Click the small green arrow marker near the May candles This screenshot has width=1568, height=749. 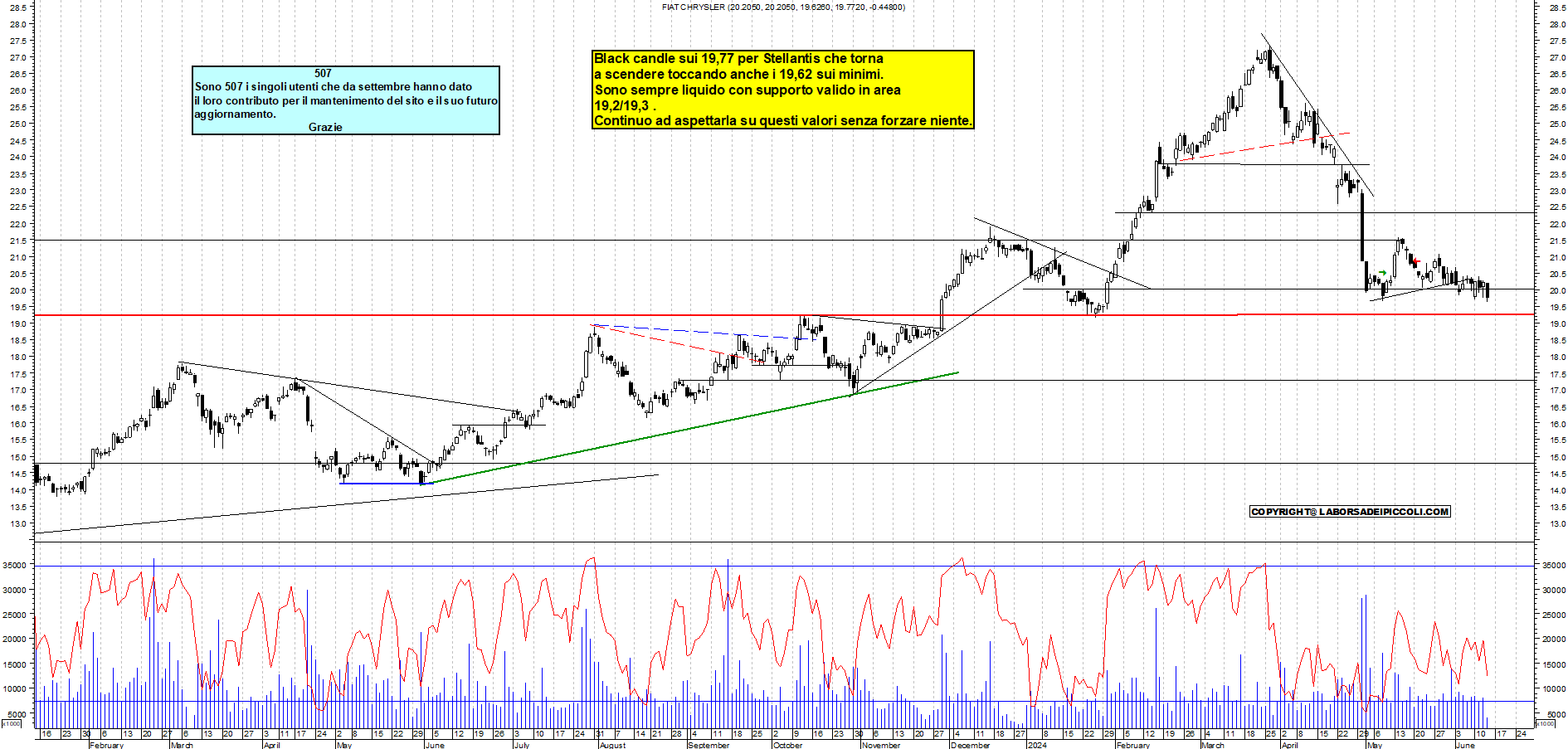click(x=1382, y=273)
